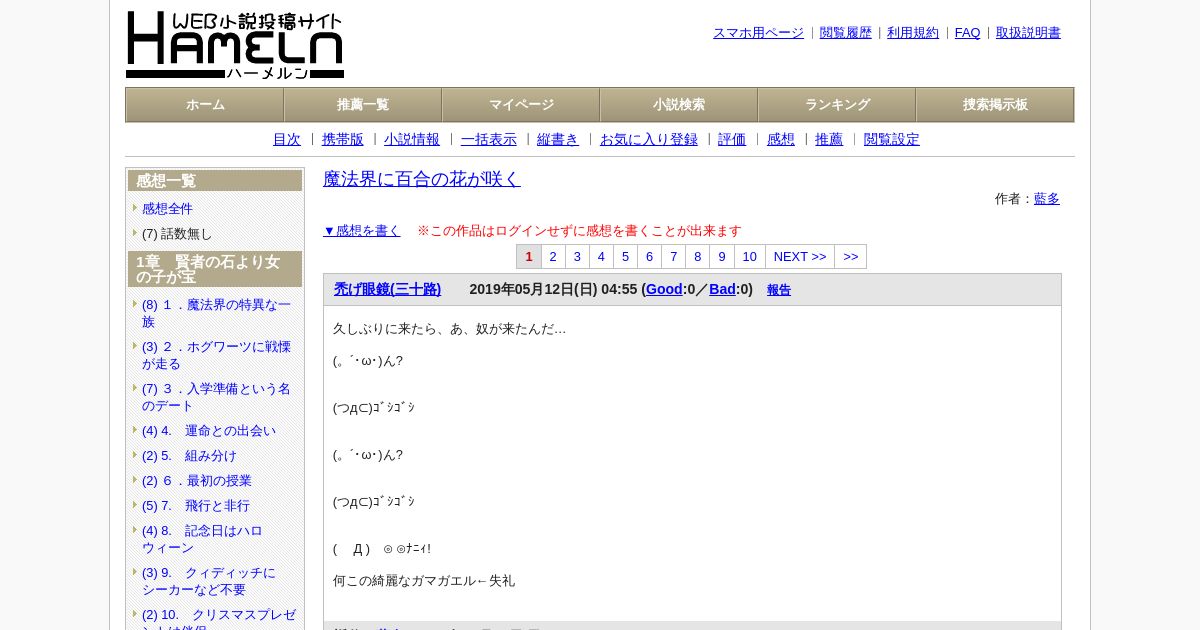This screenshot has height=630, width=1200.
Task: Click 感想一覧 sidebar heading
Action: [x=215, y=181]
